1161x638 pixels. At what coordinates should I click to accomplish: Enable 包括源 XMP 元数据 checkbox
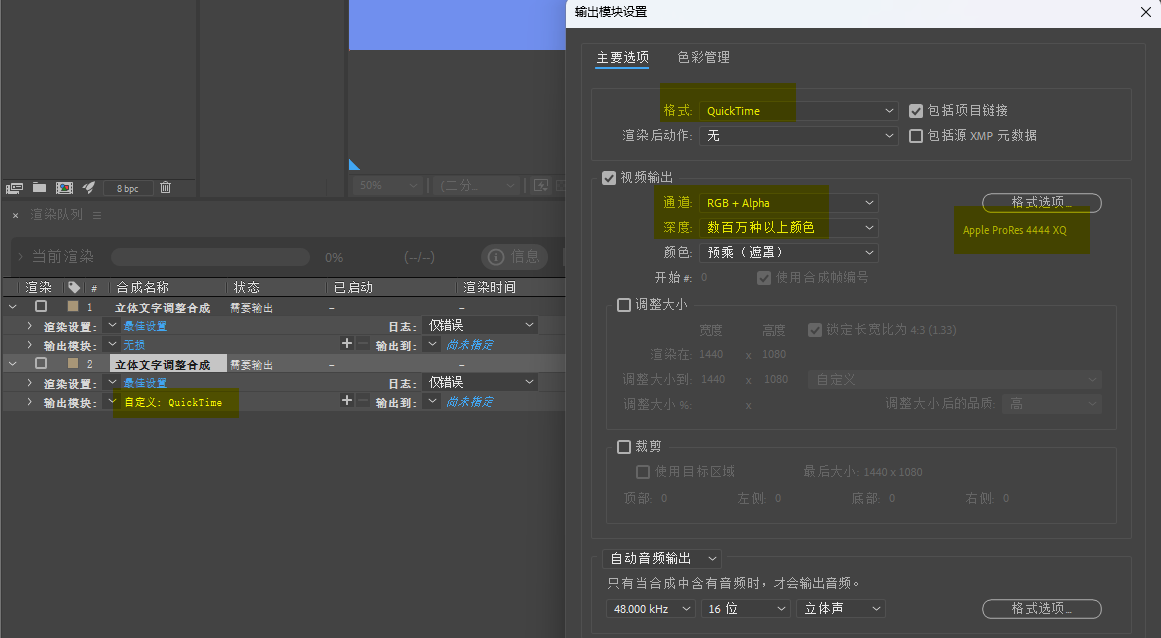[x=916, y=136]
